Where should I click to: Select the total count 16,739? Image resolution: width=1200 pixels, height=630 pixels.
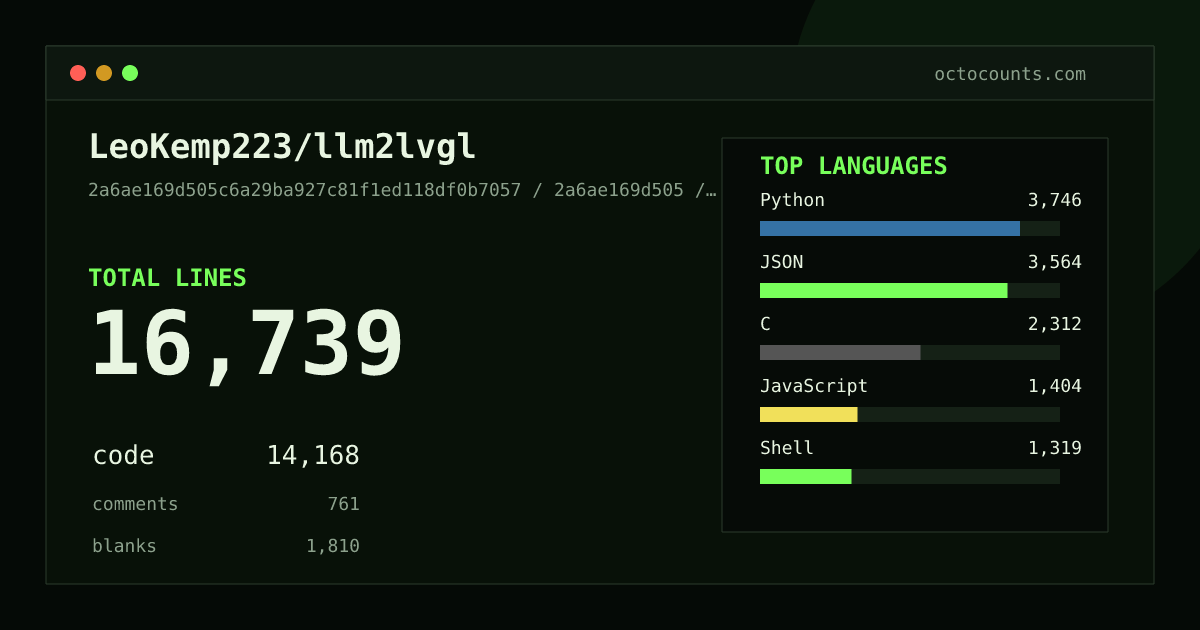click(x=247, y=345)
